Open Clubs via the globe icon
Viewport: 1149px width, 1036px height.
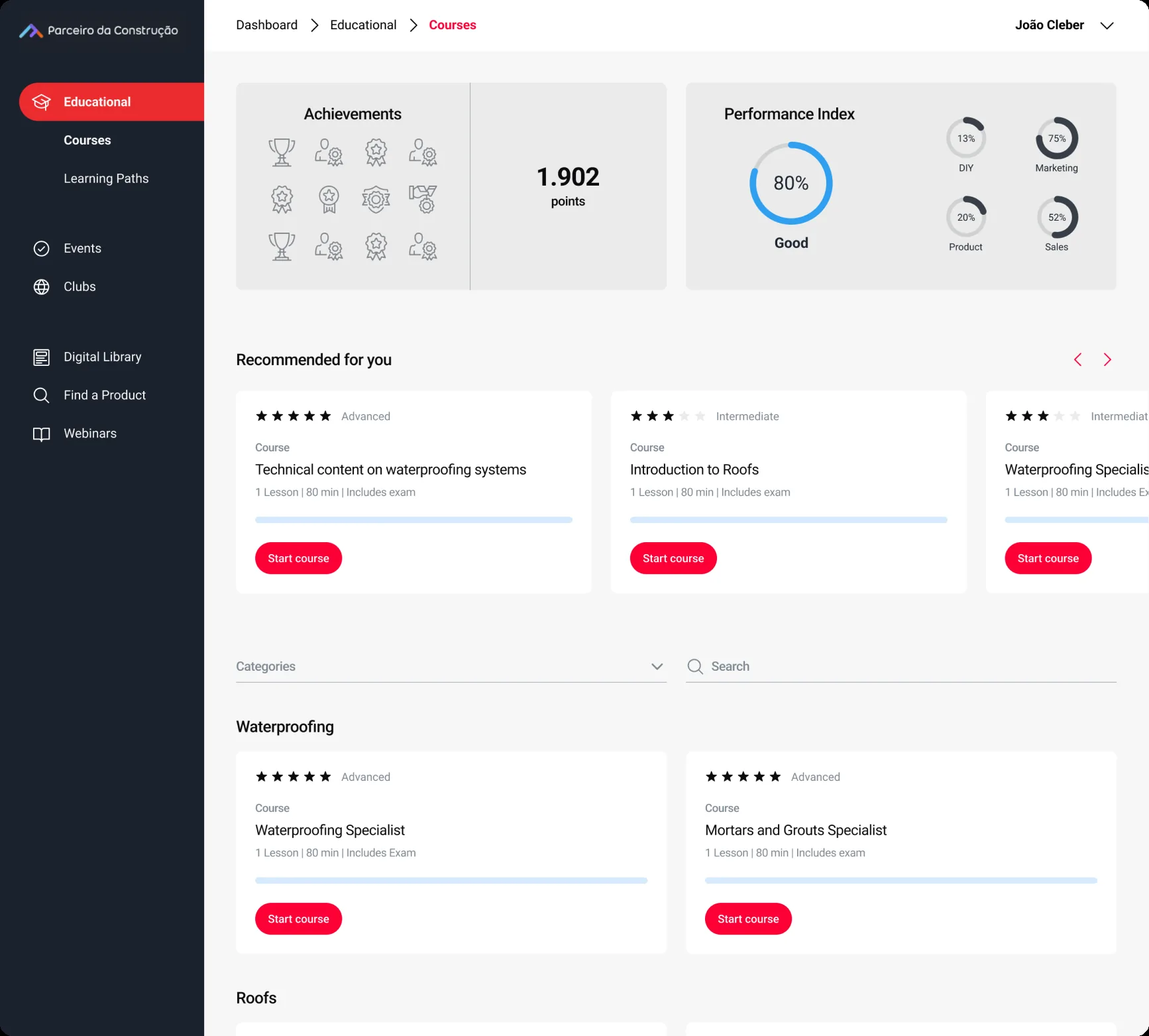[41, 287]
